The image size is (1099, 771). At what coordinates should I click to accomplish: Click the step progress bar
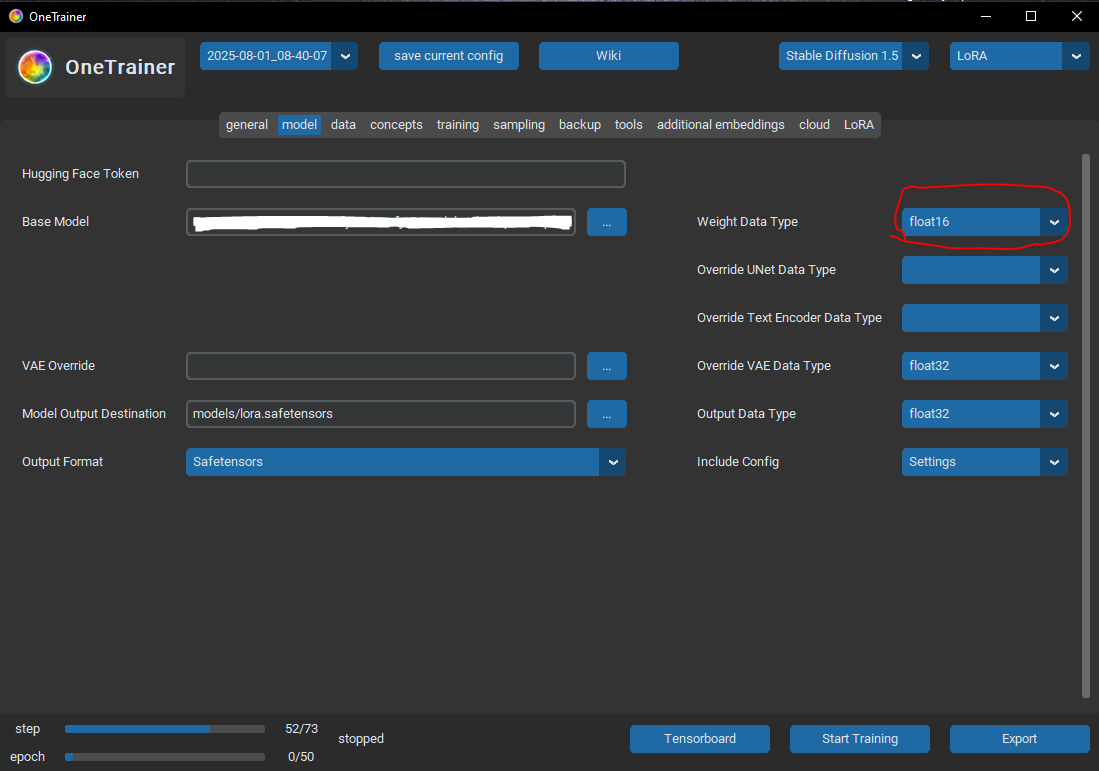tap(165, 729)
